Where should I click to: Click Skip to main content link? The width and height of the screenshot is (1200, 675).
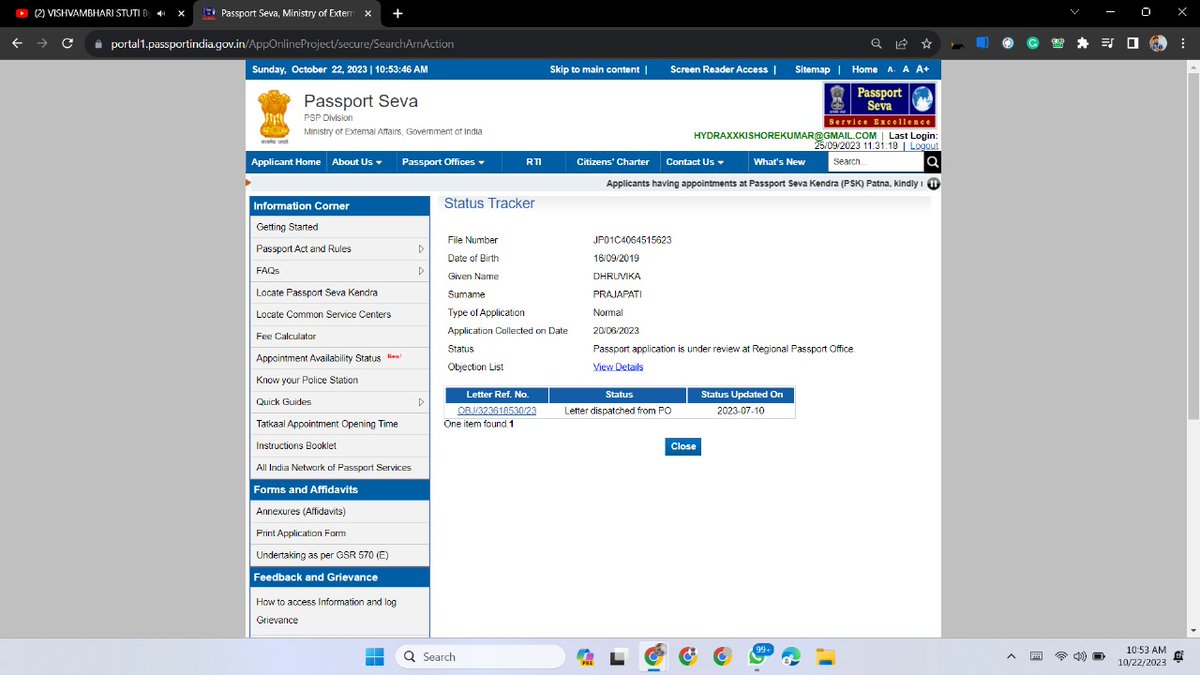594,70
